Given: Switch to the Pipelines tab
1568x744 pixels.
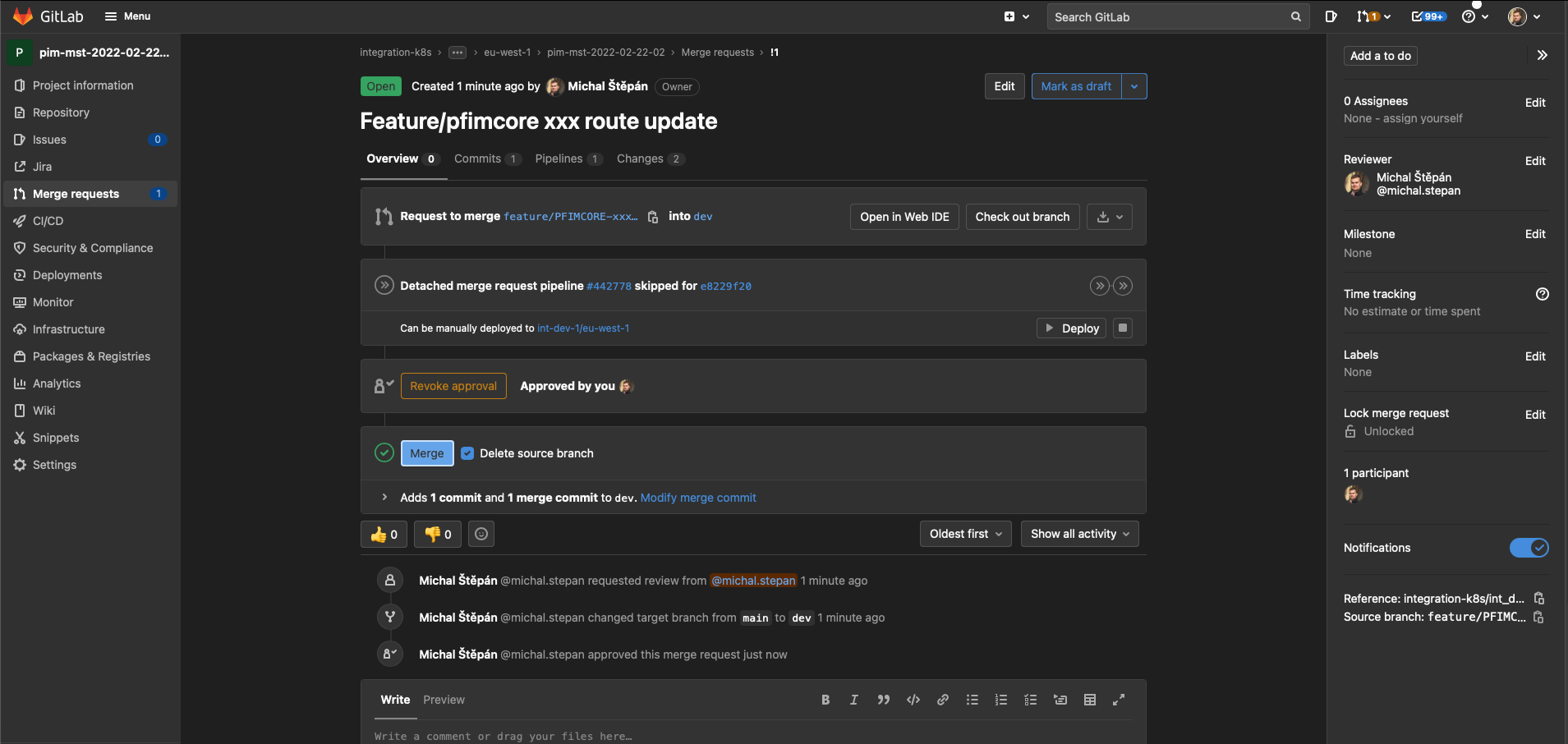Looking at the screenshot, I should click(568, 158).
